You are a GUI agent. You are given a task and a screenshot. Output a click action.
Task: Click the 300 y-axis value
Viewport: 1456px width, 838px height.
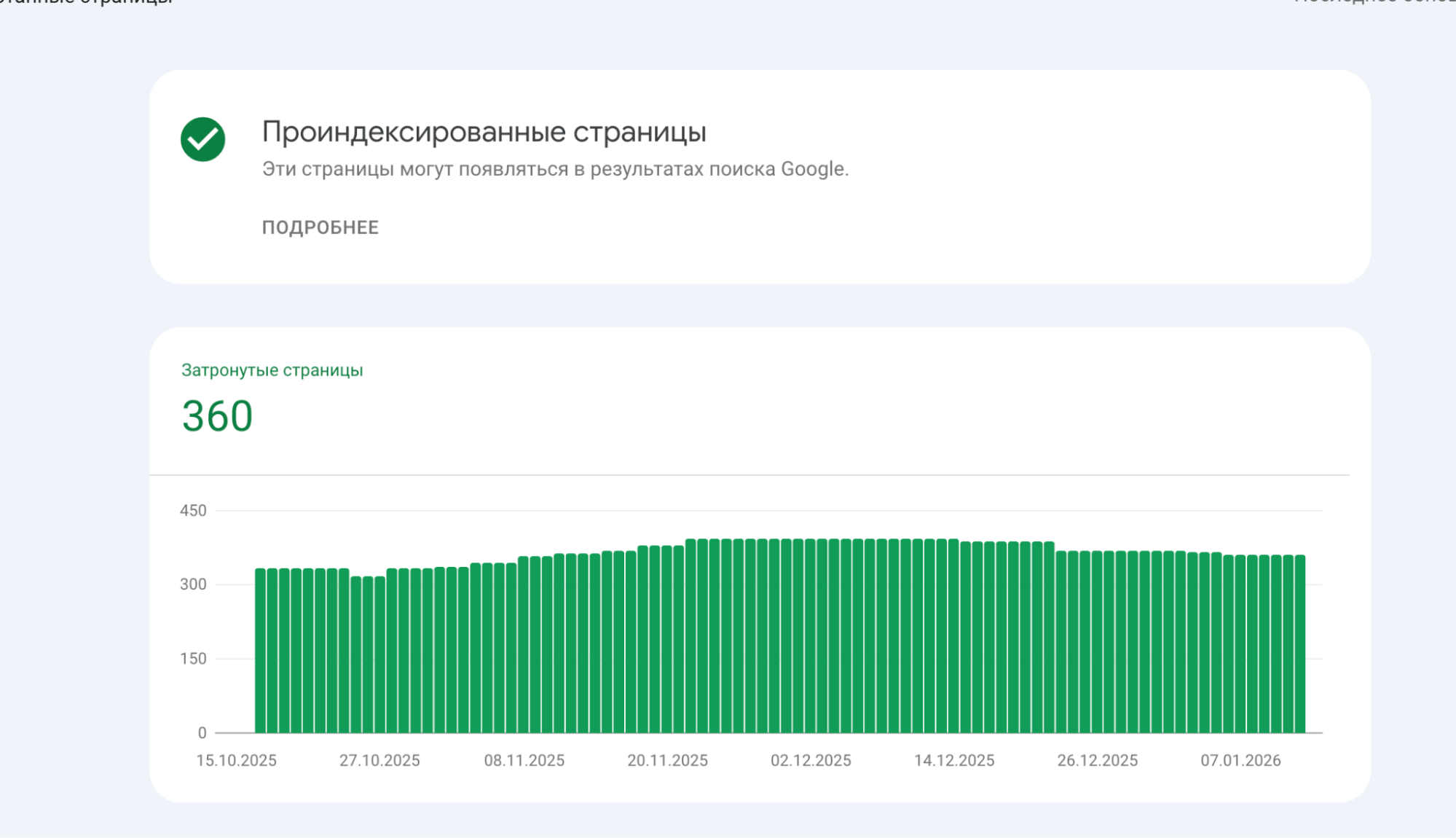[193, 584]
